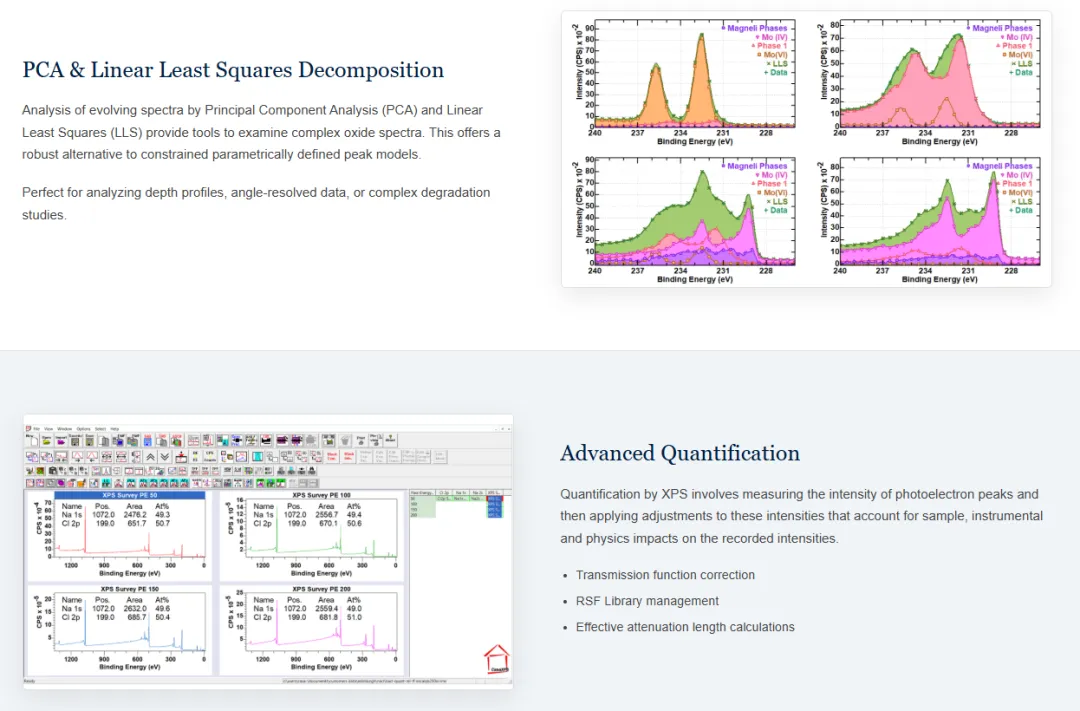The height and width of the screenshot is (711, 1080).
Task: Select the 'XPS Survey PE 200' spectrum tile
Action: (x=311, y=628)
